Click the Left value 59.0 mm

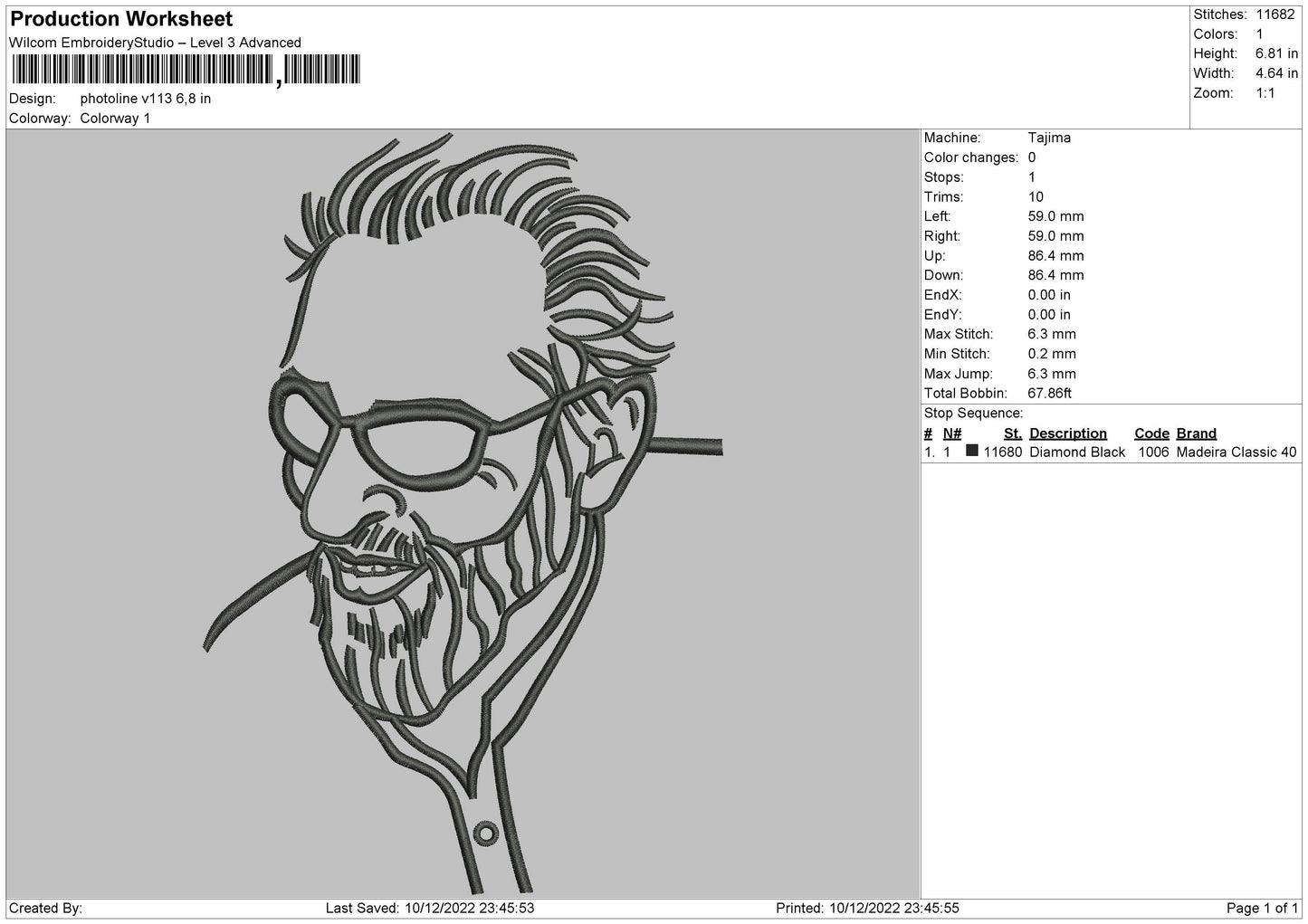pos(1055,216)
